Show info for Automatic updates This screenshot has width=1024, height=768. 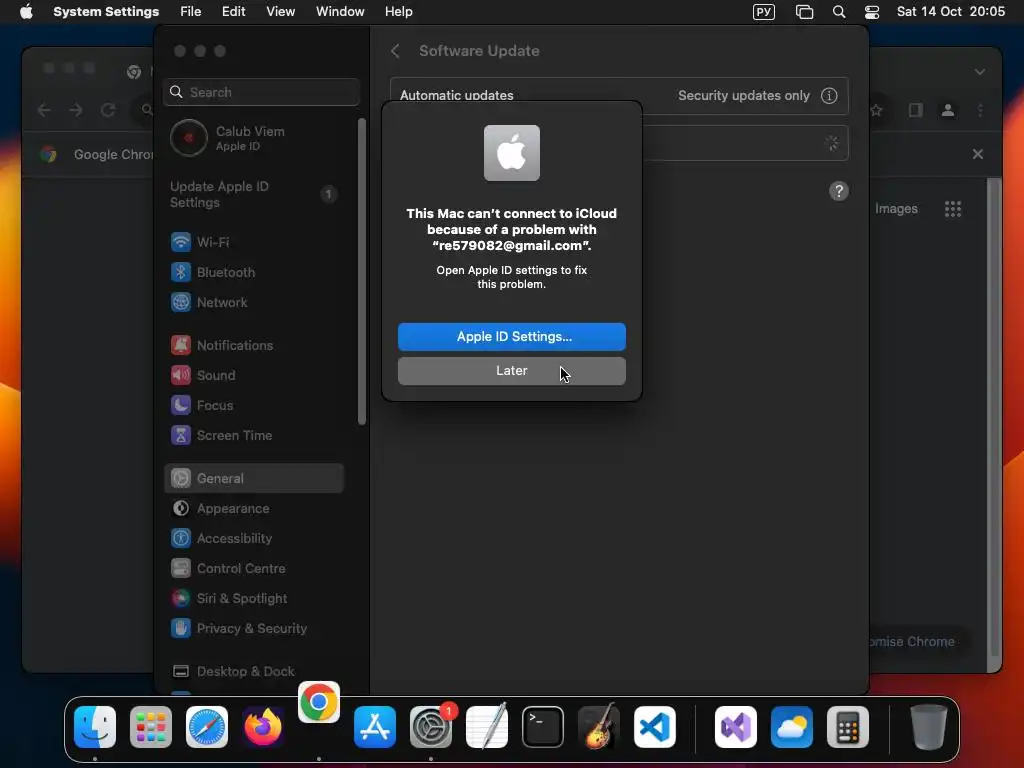click(x=829, y=95)
